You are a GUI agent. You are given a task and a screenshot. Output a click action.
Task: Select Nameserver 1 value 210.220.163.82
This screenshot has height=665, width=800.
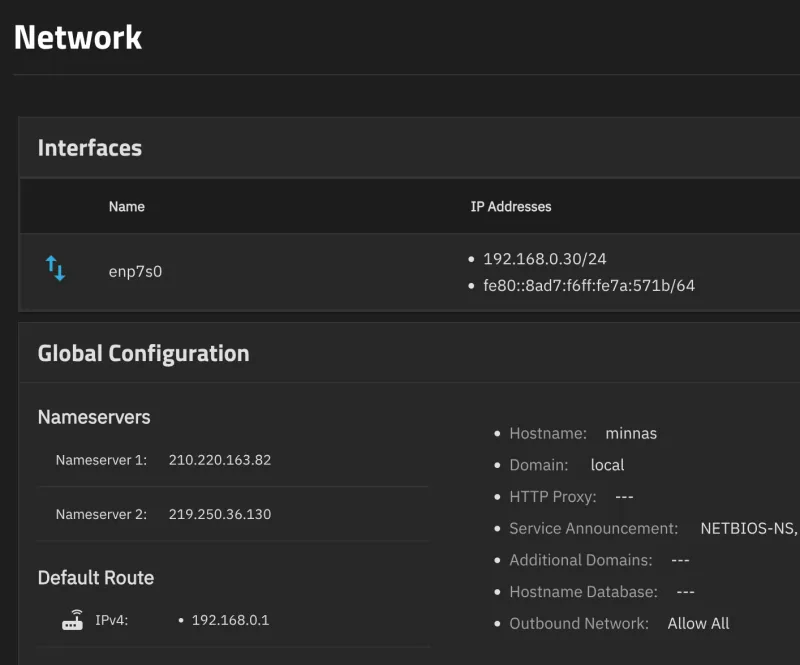pos(220,460)
